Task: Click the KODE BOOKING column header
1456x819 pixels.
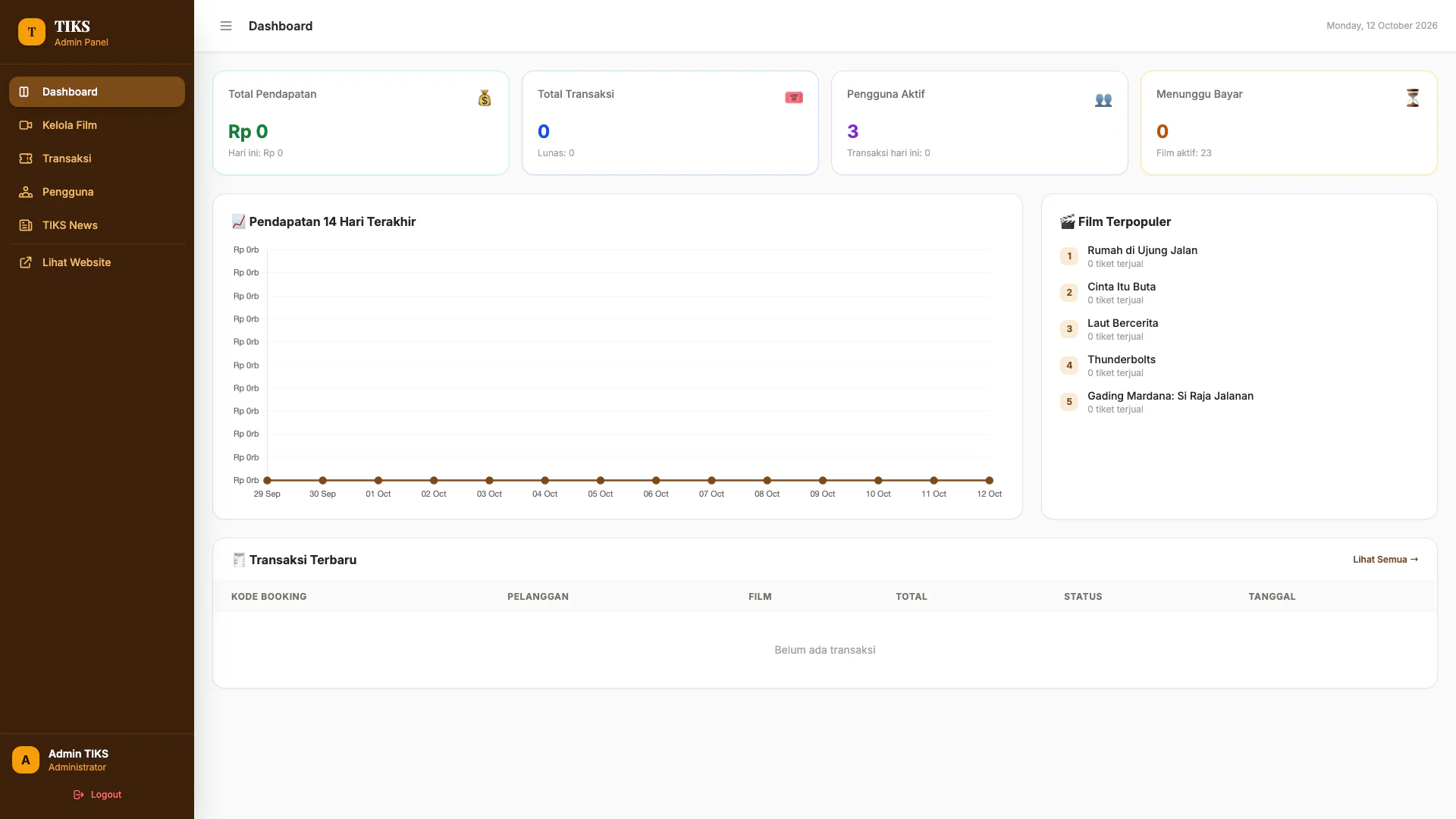Action: (269, 597)
